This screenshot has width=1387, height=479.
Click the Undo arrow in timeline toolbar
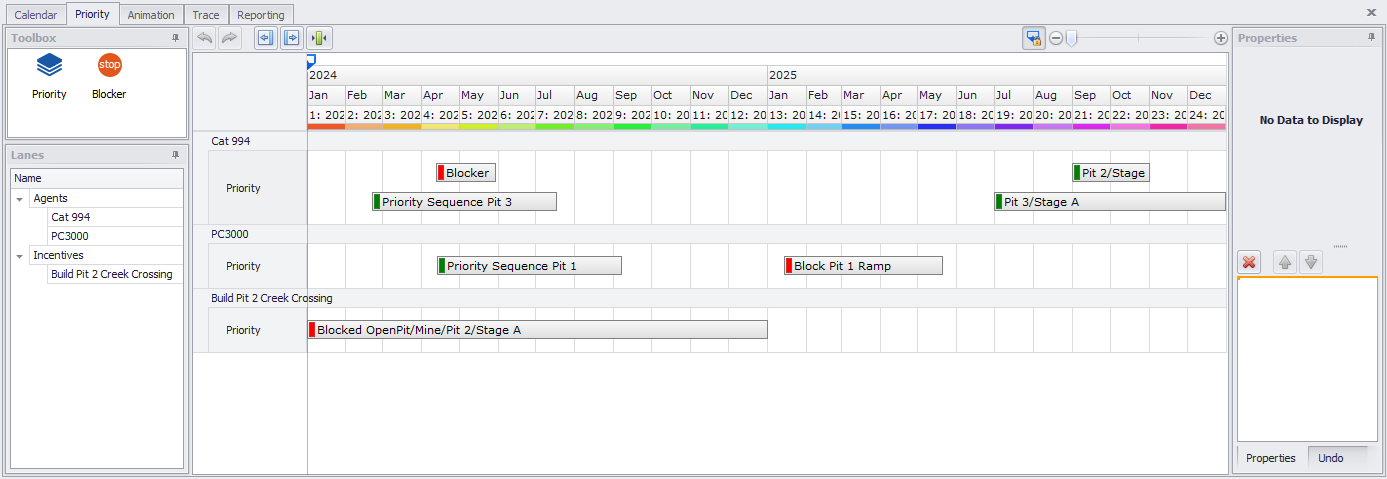tap(205, 38)
